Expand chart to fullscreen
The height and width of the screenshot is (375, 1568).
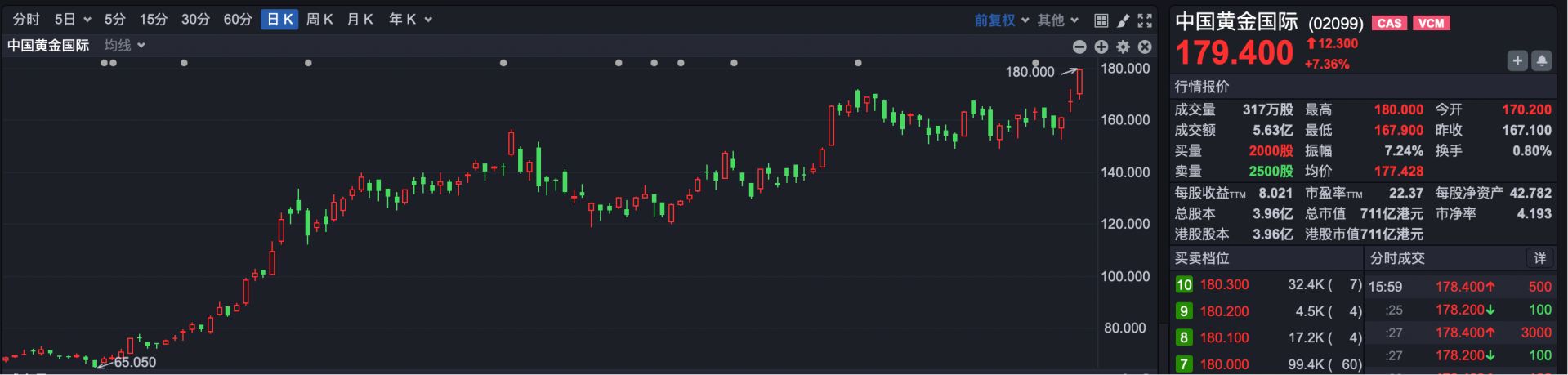click(1145, 20)
